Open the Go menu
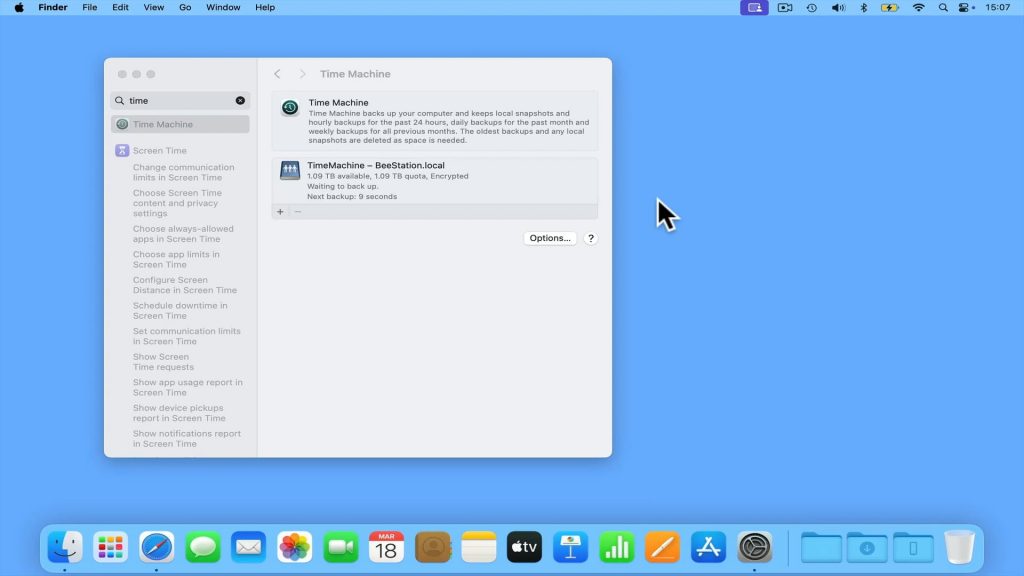This screenshot has height=576, width=1024. (x=185, y=7)
